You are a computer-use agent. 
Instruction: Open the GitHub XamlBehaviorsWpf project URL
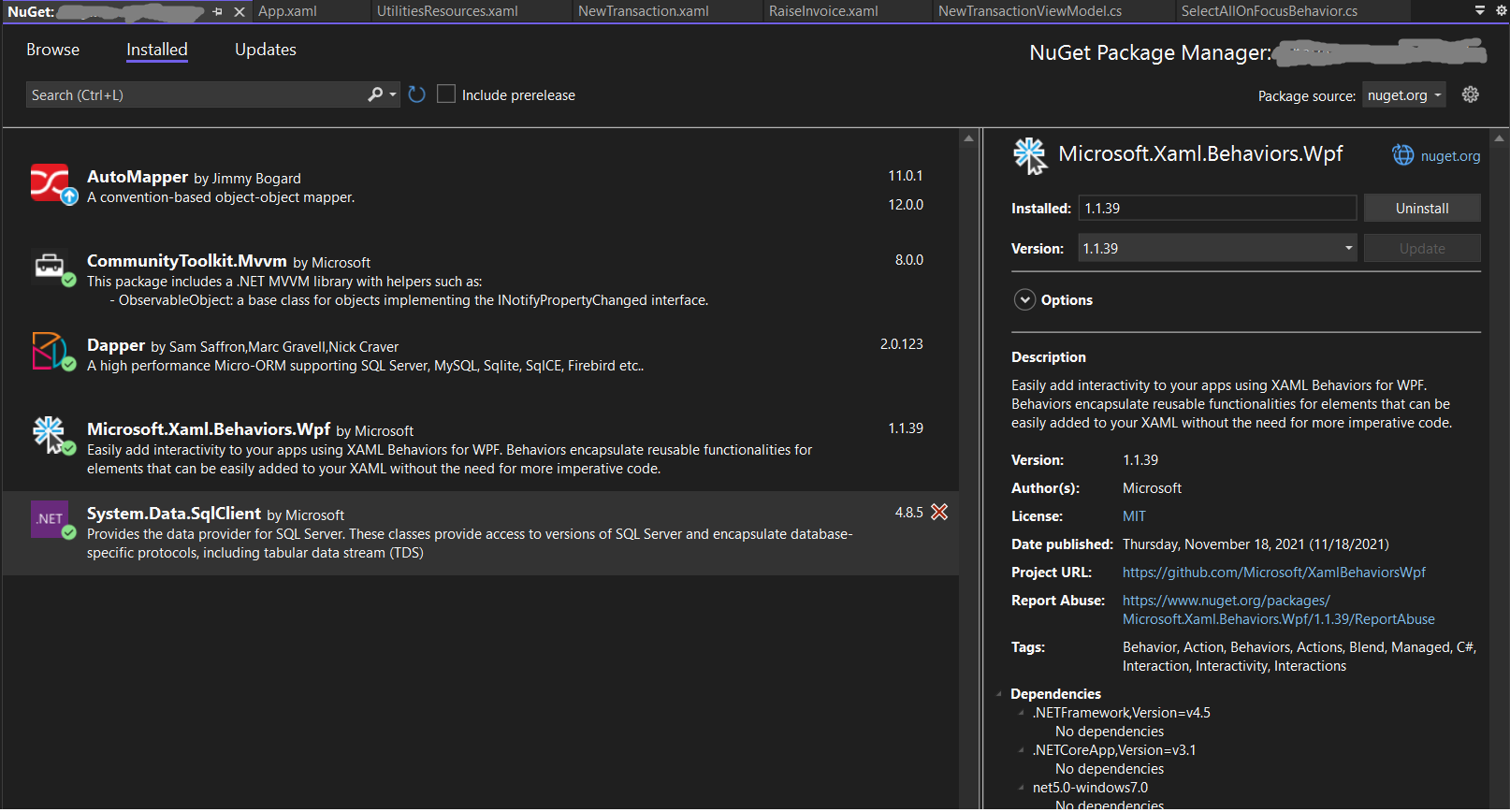coord(1274,573)
